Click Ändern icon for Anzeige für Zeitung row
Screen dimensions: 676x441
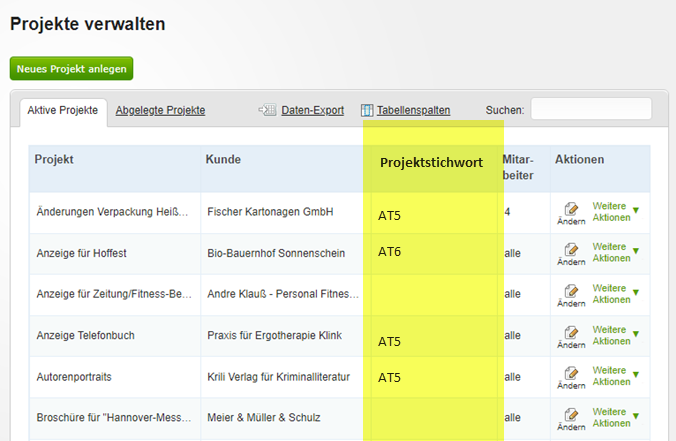tap(571, 296)
